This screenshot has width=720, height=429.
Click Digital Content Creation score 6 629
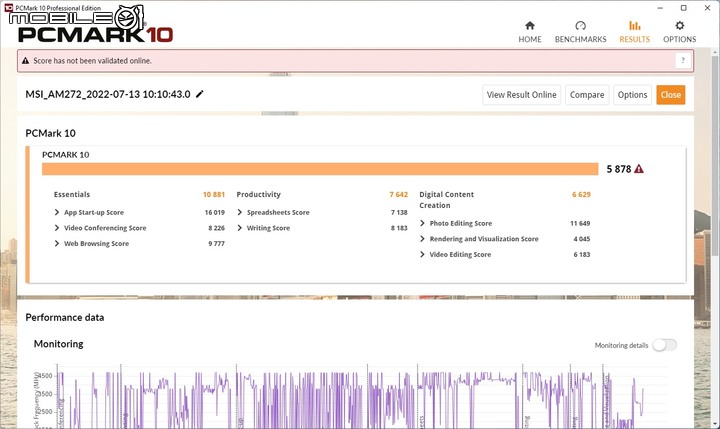[581, 194]
